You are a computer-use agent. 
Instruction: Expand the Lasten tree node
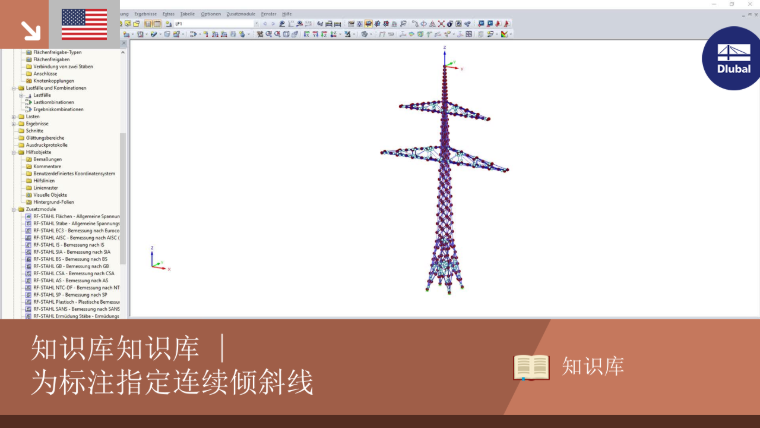coord(14,117)
